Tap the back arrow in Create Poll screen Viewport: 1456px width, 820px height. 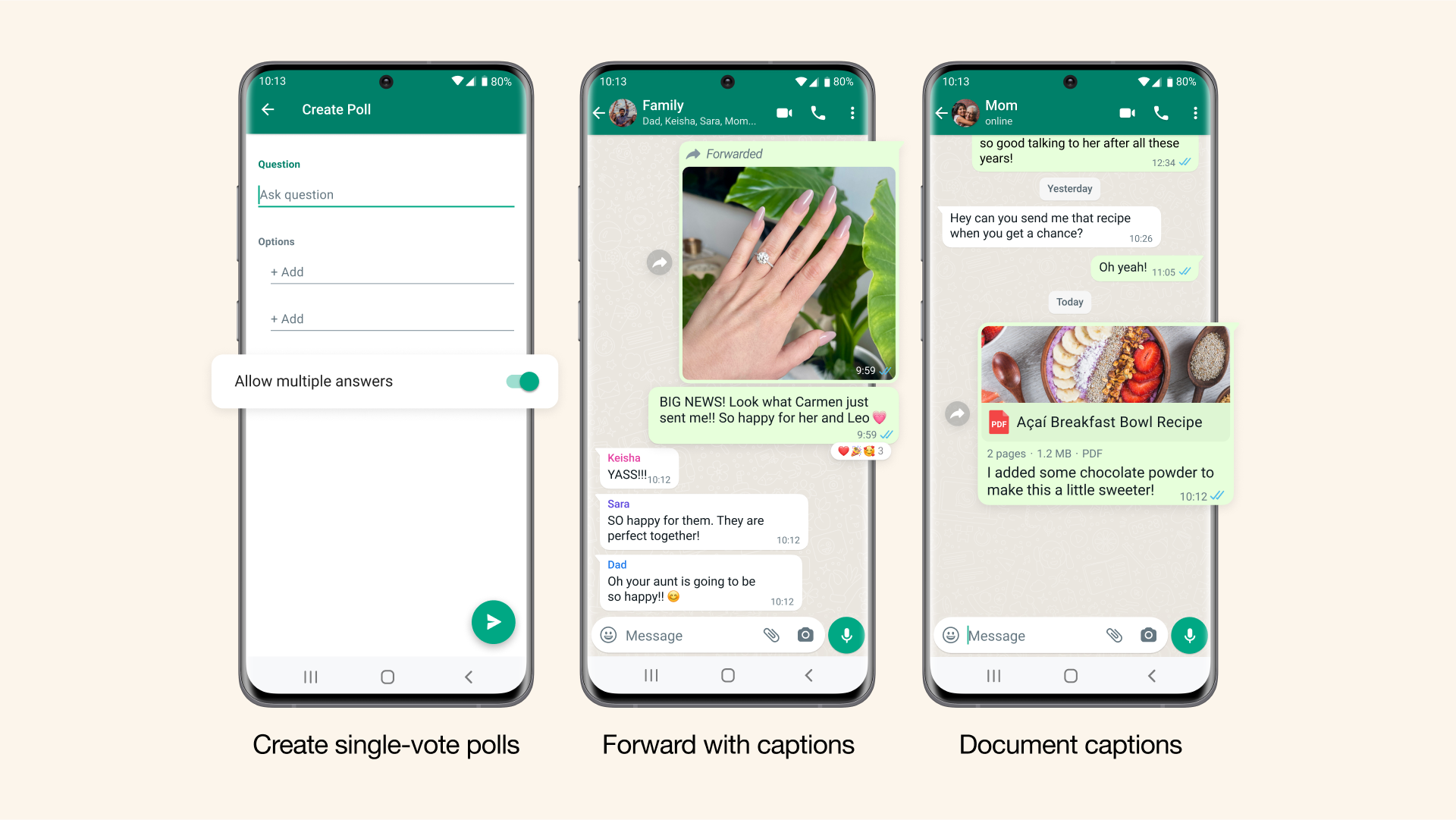tap(269, 110)
